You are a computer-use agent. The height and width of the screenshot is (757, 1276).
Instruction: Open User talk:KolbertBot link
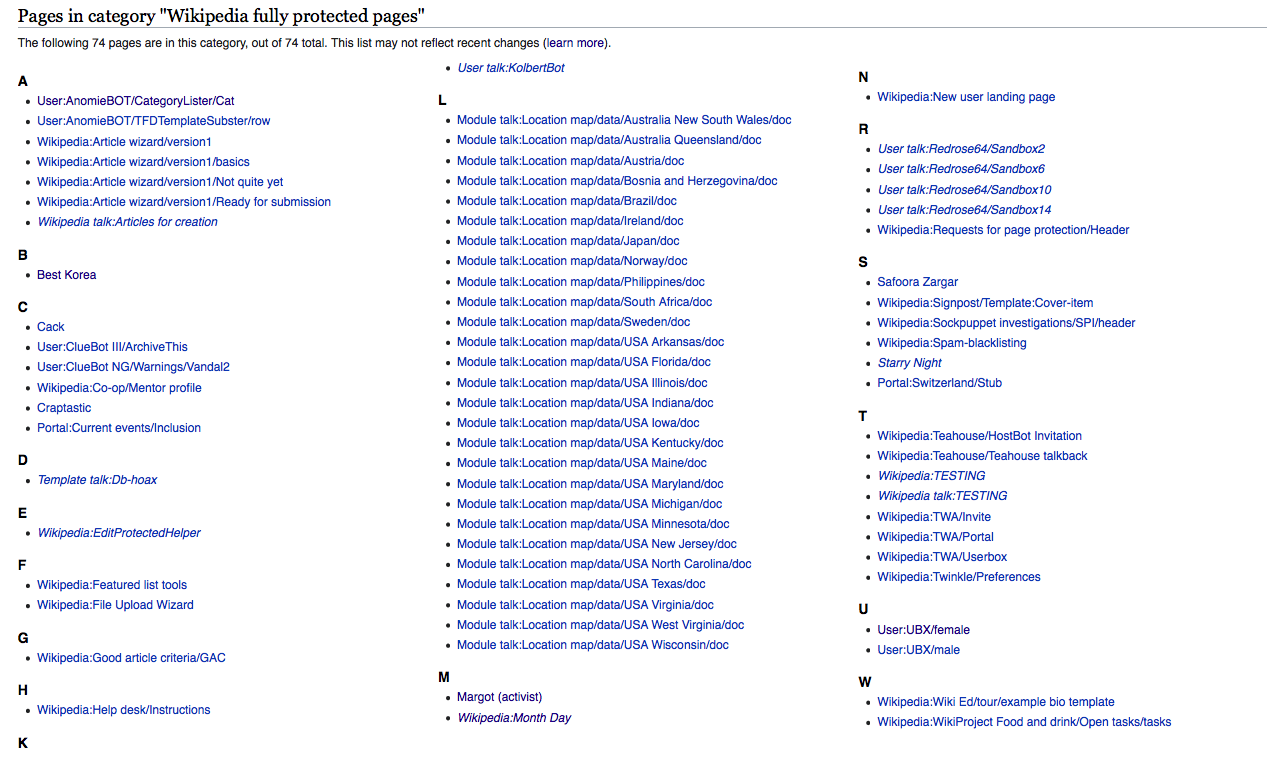pyautogui.click(x=511, y=68)
